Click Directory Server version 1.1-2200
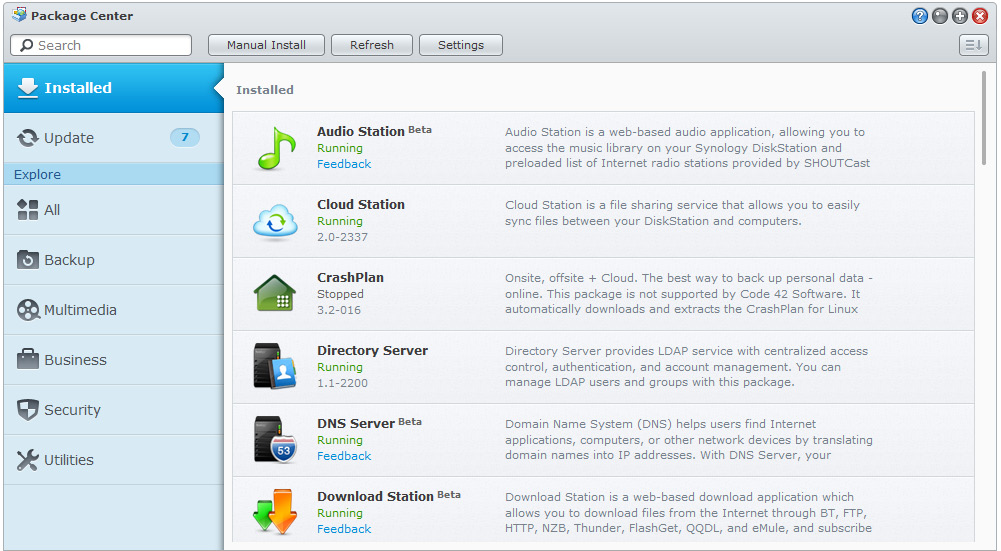The width and height of the screenshot is (1001, 551). [342, 383]
